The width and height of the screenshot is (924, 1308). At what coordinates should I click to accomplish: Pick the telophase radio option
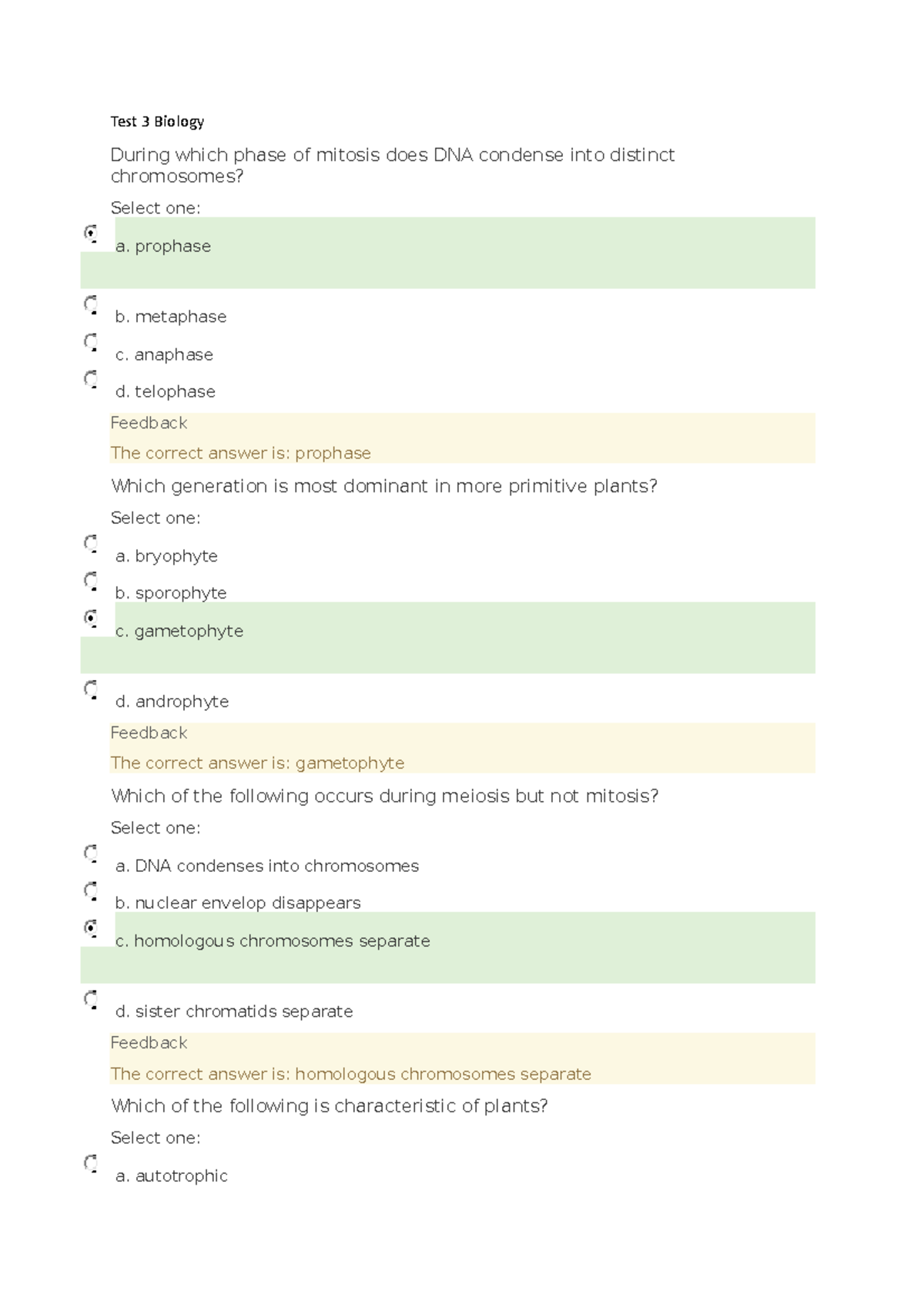[91, 378]
